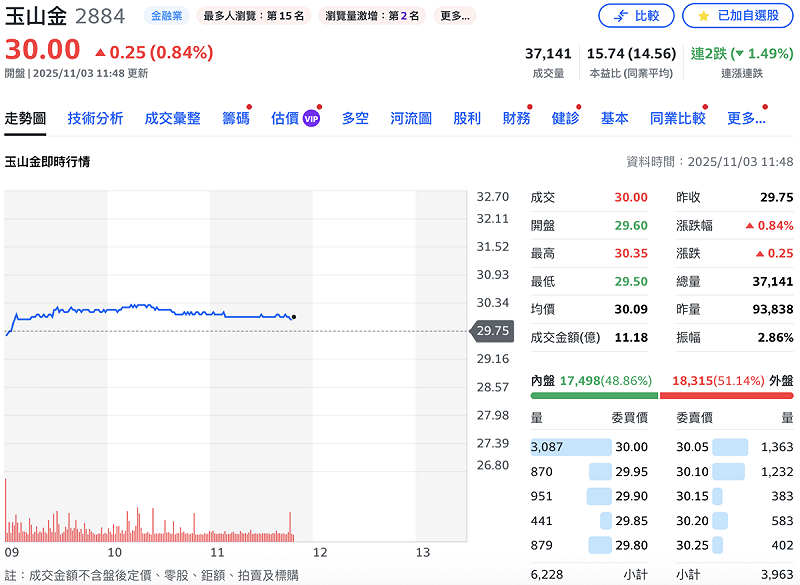The image size is (800, 585).
Task: Toggle the 已加自選股 watchlist button
Action: pyautogui.click(x=737, y=16)
